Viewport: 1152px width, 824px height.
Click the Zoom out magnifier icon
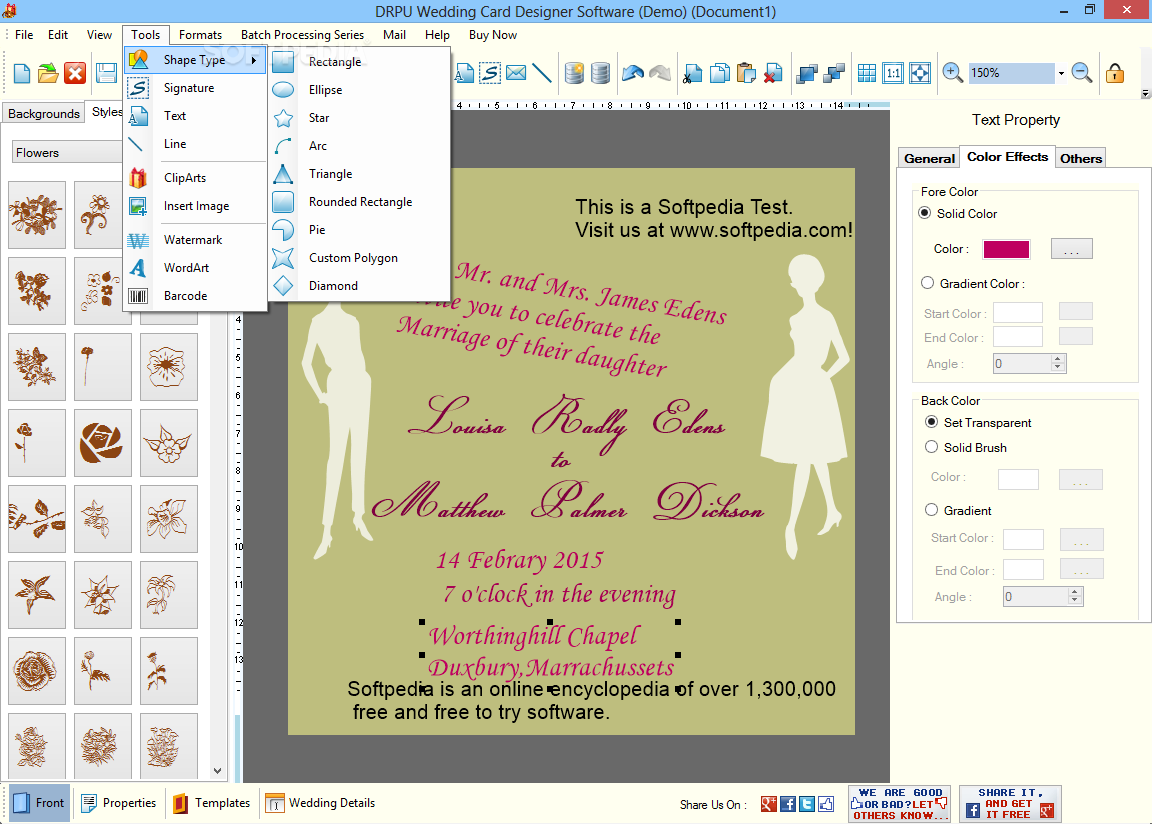1081,73
